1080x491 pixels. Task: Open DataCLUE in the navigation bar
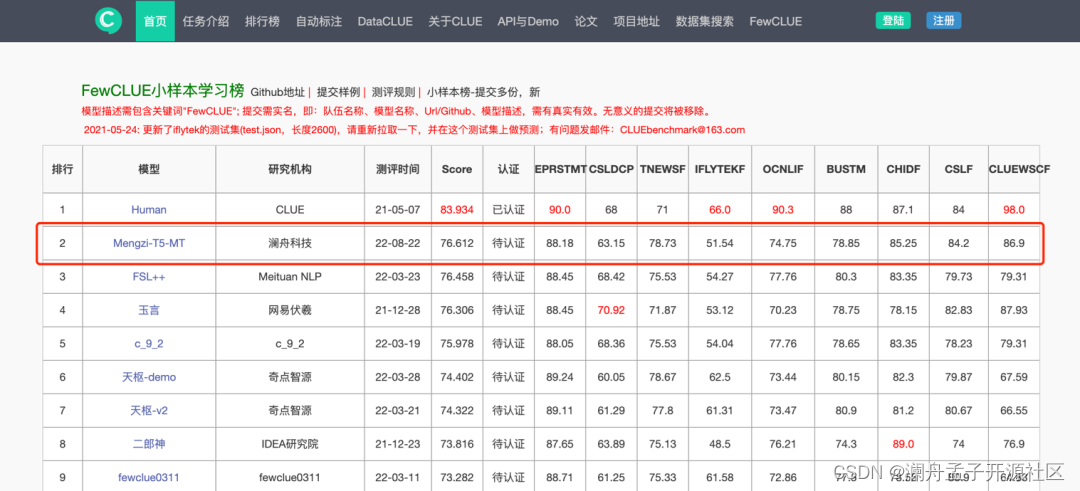coord(385,21)
